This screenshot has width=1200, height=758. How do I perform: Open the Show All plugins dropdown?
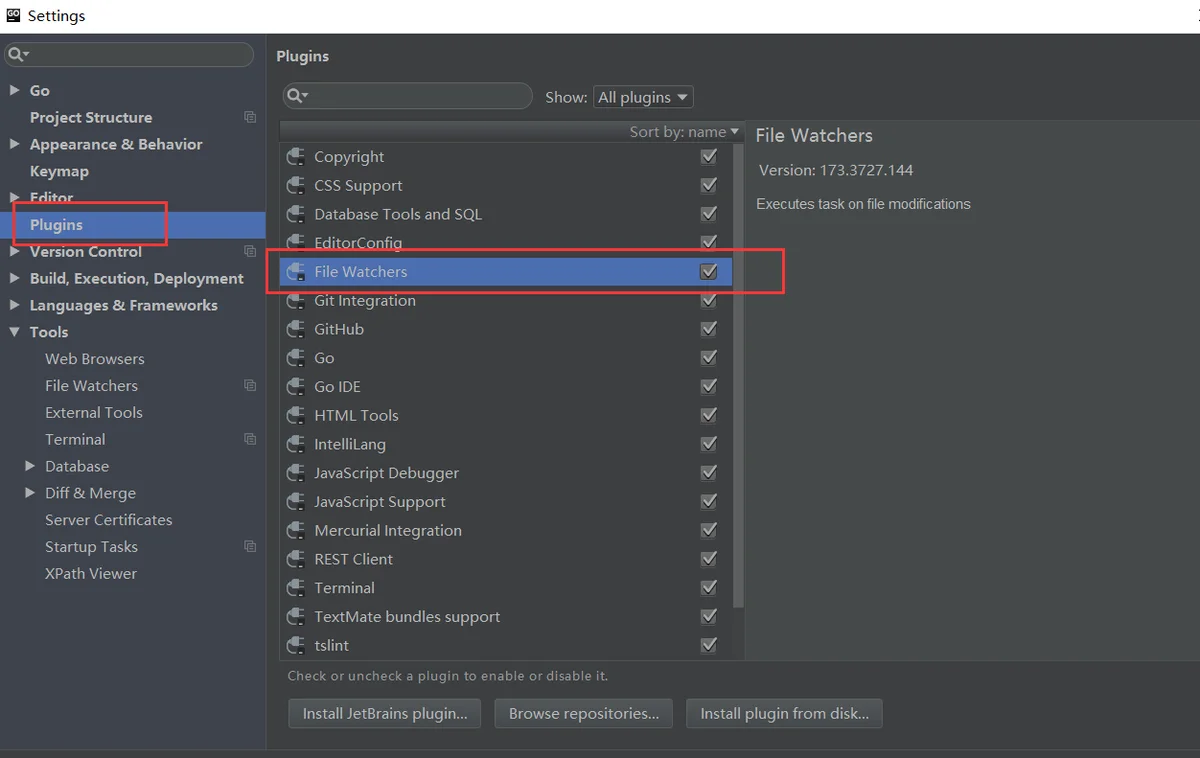tap(643, 97)
